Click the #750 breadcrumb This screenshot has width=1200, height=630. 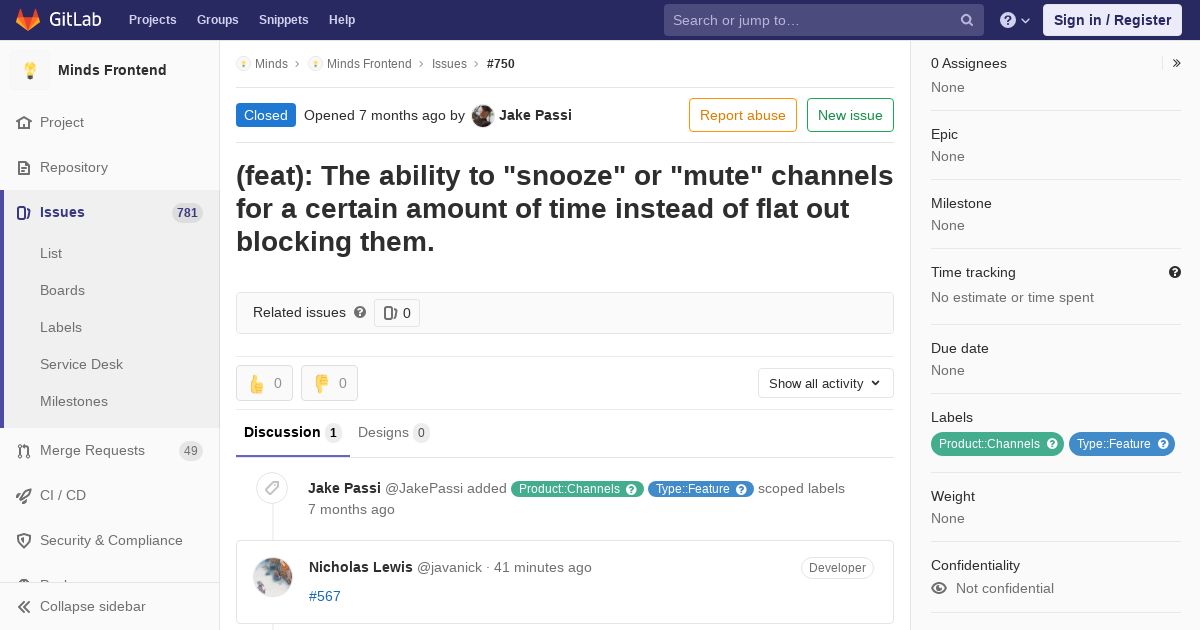pyautogui.click(x=501, y=63)
